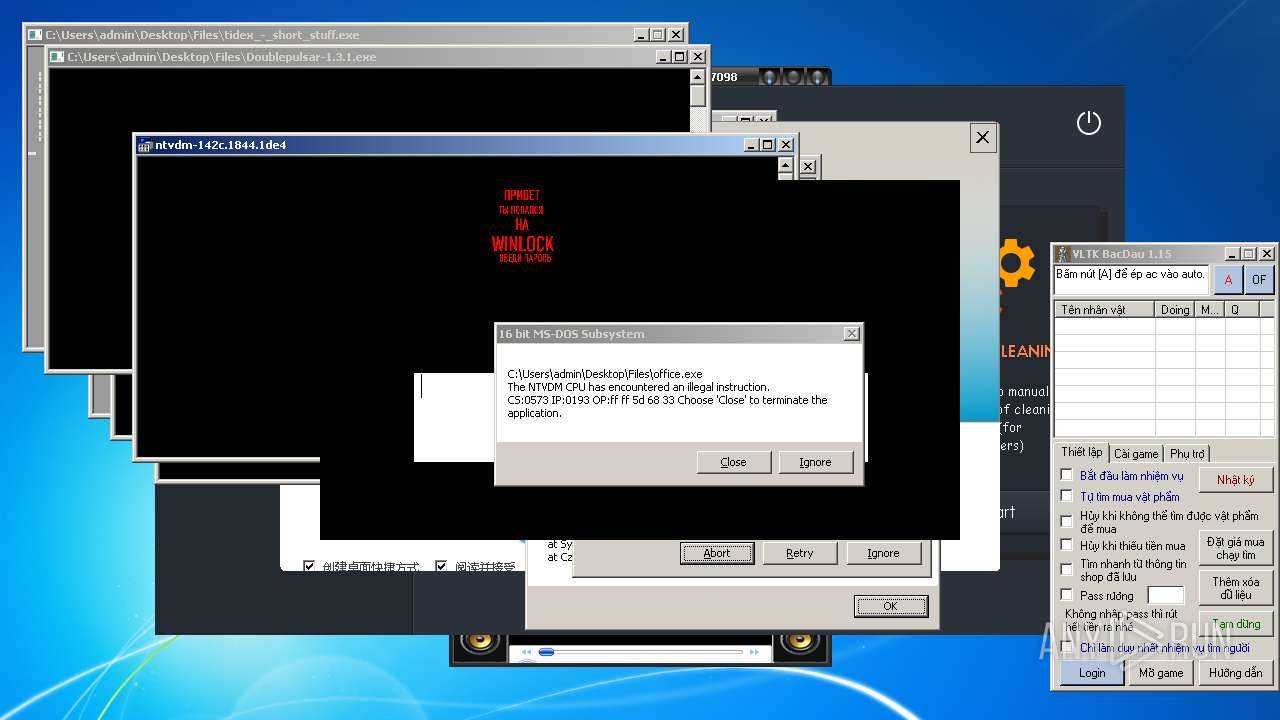This screenshot has height=720, width=1280.
Task: Click the Doublepulsar console title bar icon
Action: click(57, 57)
